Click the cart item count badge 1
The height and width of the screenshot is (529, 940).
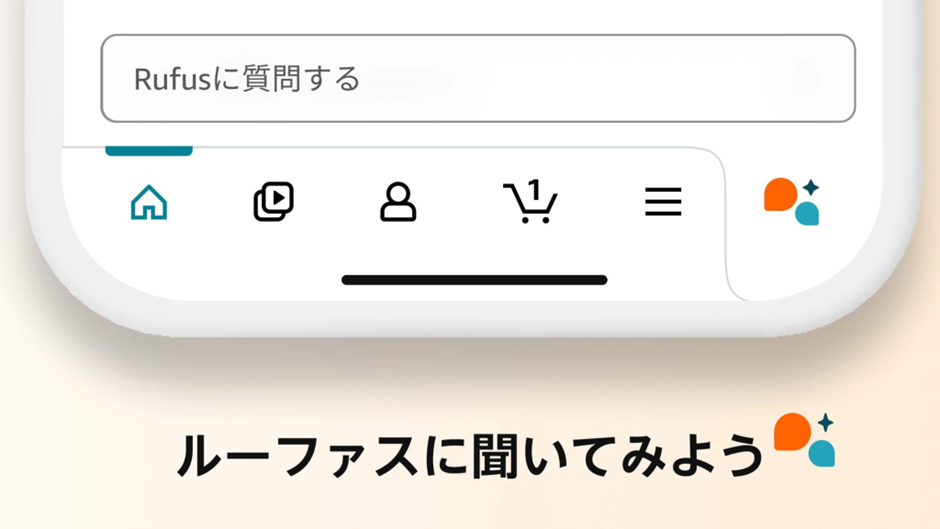point(535,190)
